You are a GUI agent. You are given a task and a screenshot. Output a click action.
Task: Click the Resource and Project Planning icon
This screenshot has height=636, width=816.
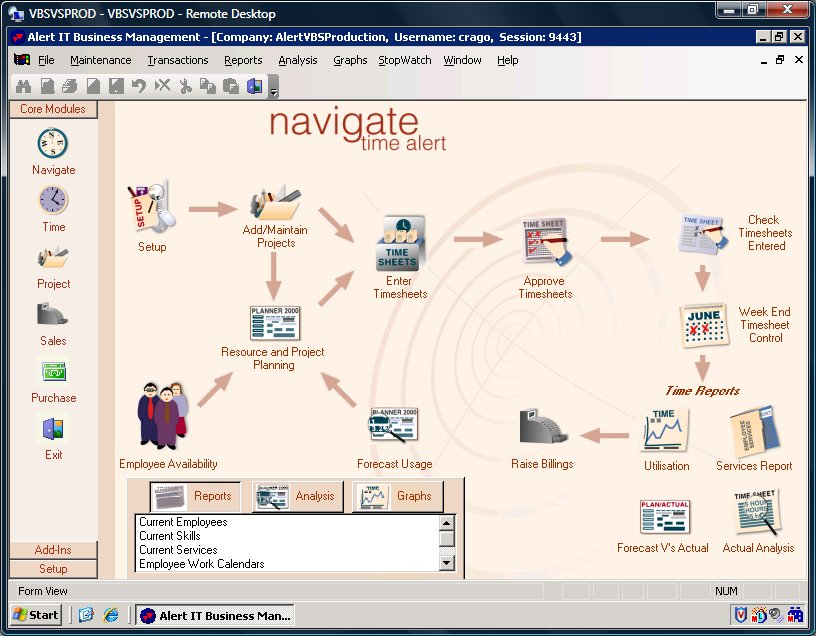pyautogui.click(x=275, y=323)
